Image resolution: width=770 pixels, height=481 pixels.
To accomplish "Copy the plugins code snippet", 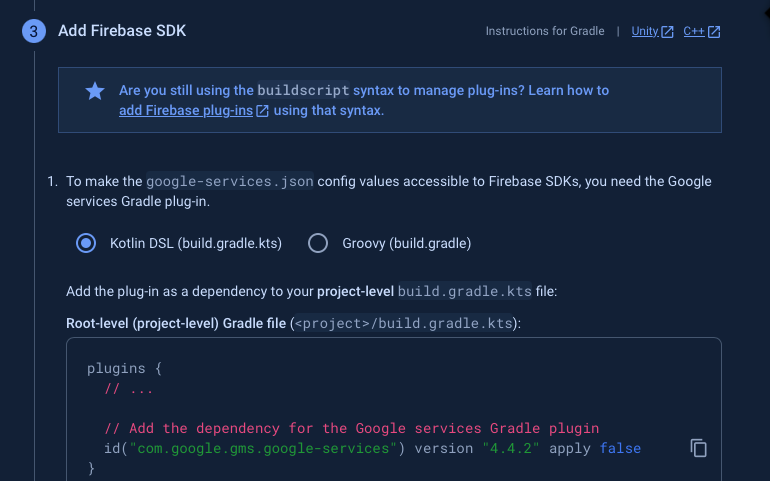I will (698, 448).
